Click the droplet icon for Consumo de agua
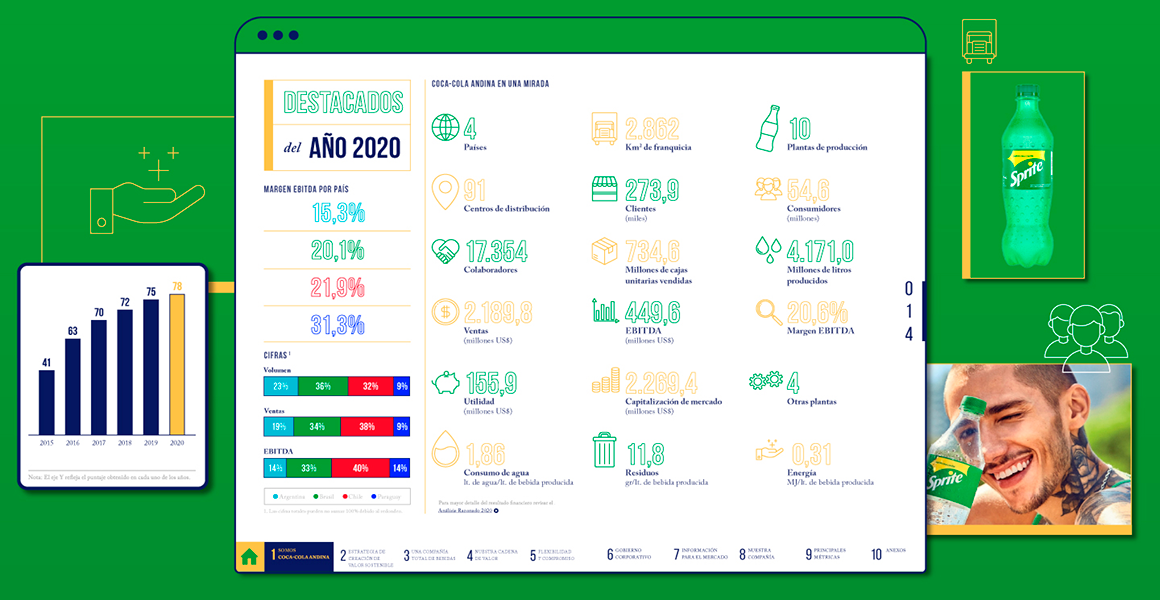 click(x=445, y=451)
